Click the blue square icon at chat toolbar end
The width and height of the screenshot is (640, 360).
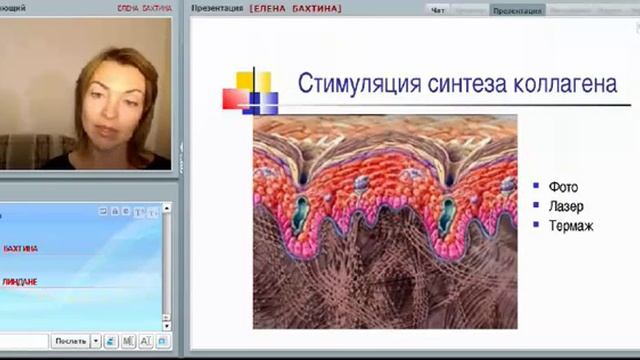tap(163, 341)
